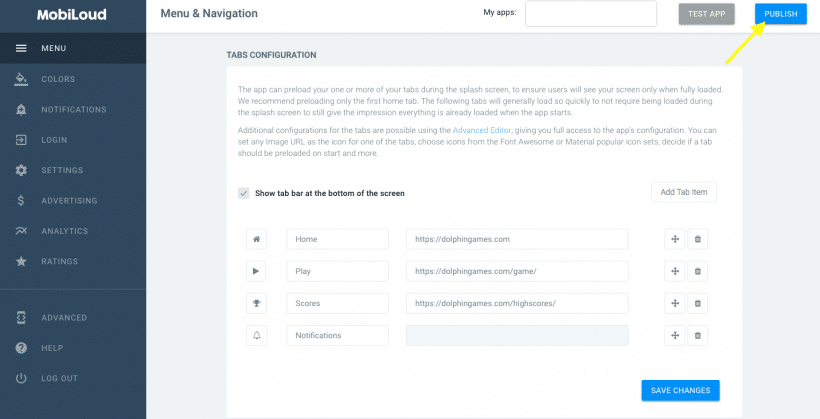This screenshot has height=419, width=820.
Task: Toggle Show tab bar at bottom checkbox
Action: coord(244,193)
